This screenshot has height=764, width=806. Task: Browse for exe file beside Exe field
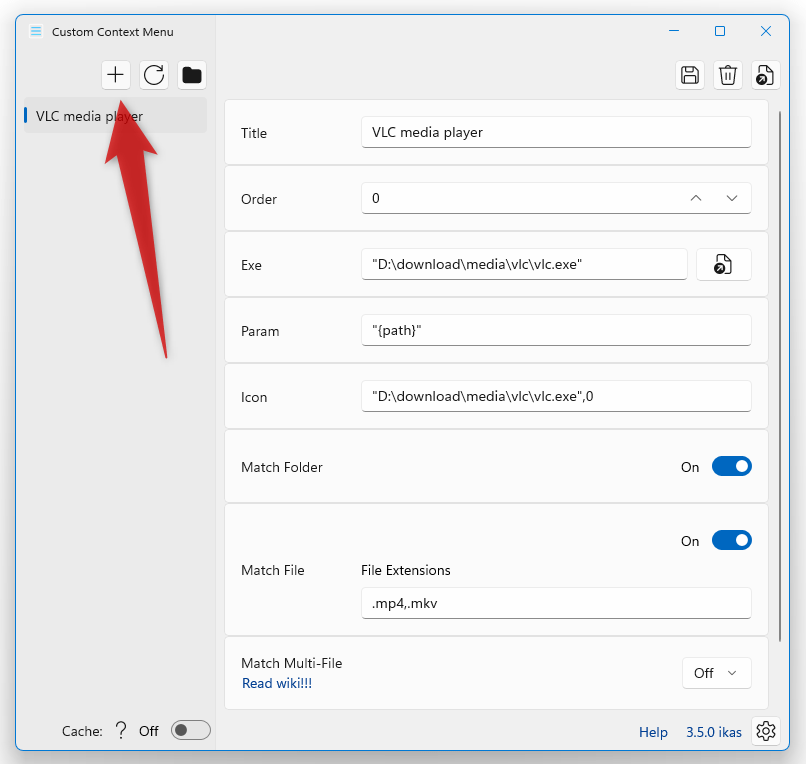click(724, 264)
